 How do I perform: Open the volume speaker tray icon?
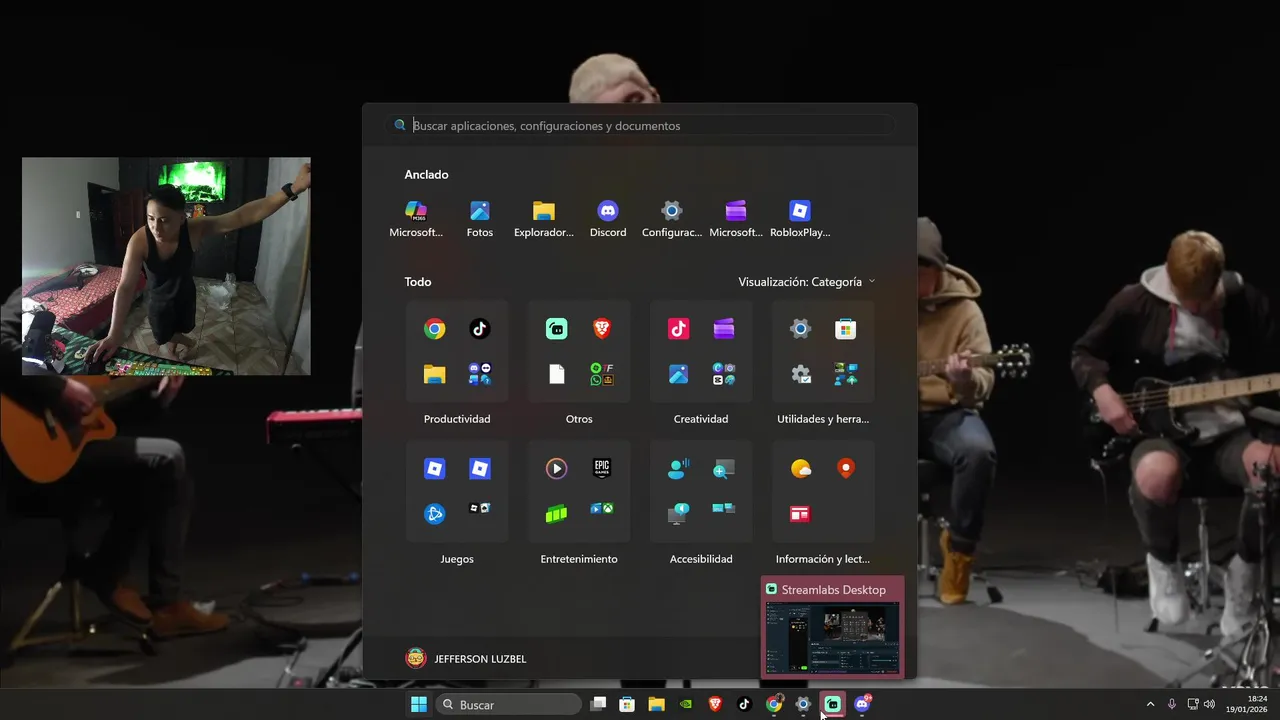tap(1209, 704)
